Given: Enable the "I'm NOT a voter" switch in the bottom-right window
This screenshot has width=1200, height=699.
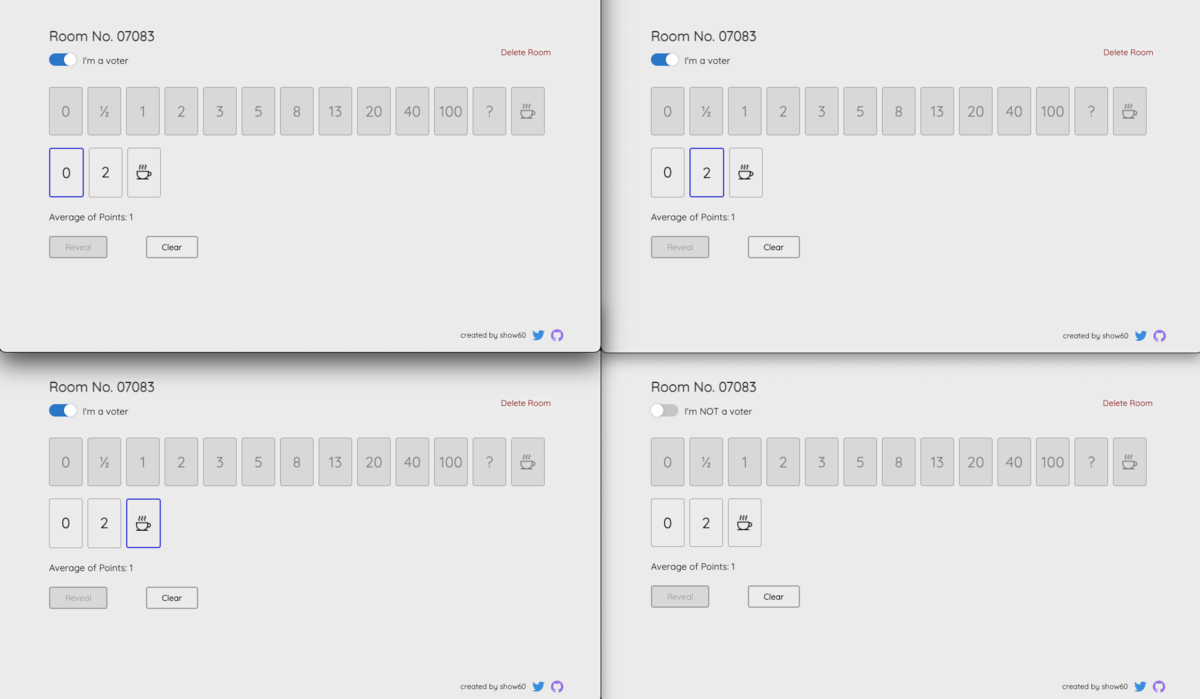Looking at the screenshot, I should (x=665, y=411).
